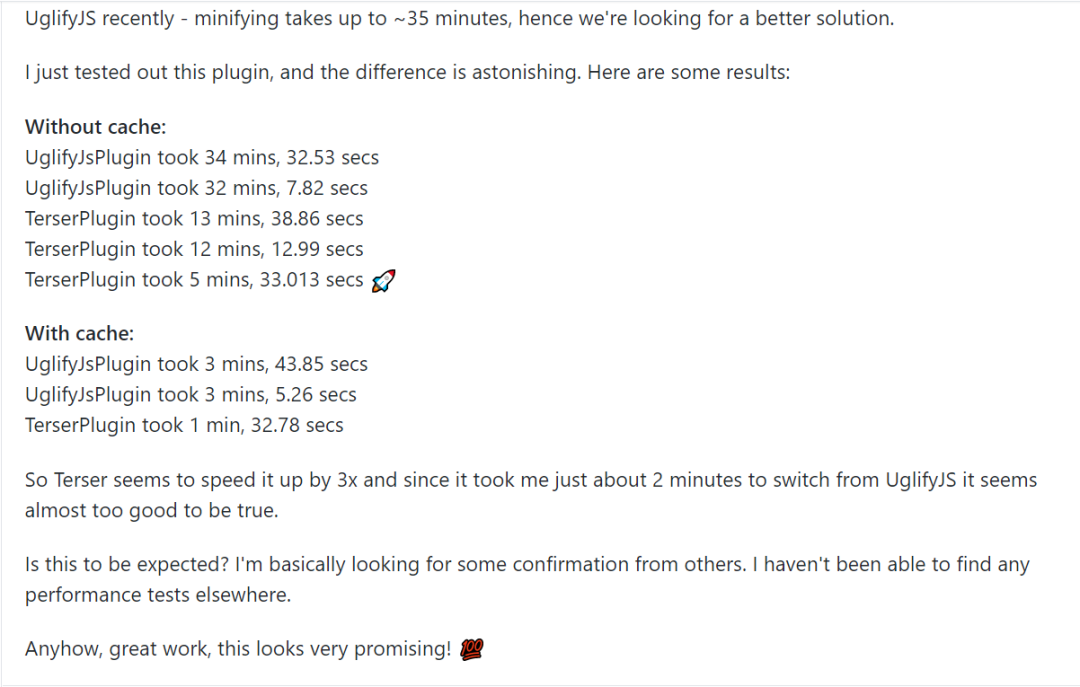Image resolution: width=1080 pixels, height=687 pixels.
Task: Click the text 'So Terser seems to speed it up'
Action: tap(160, 480)
